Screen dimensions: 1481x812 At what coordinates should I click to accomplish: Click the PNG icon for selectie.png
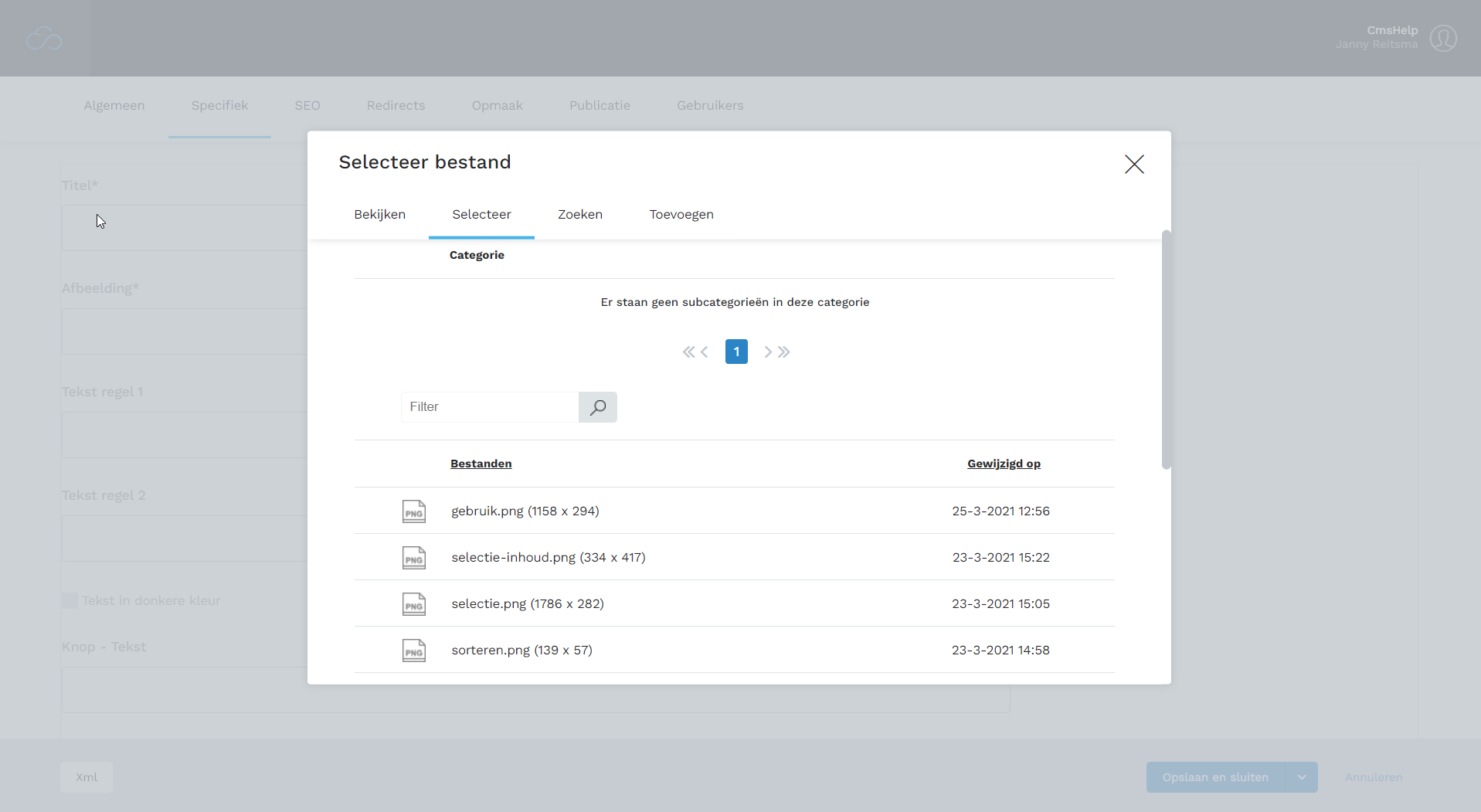coord(413,604)
